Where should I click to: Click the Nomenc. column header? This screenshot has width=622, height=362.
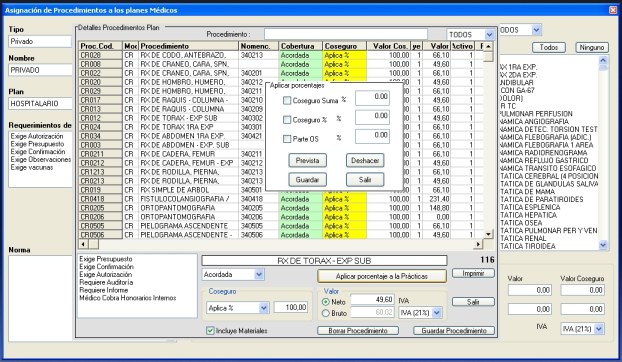tap(259, 46)
